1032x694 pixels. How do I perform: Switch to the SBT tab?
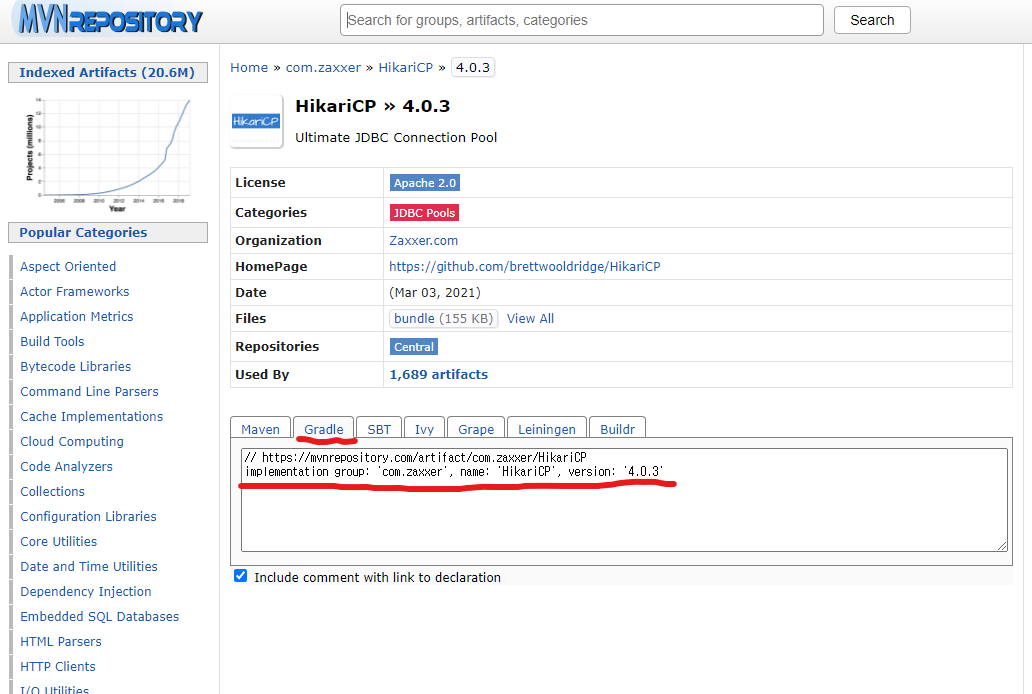point(379,429)
